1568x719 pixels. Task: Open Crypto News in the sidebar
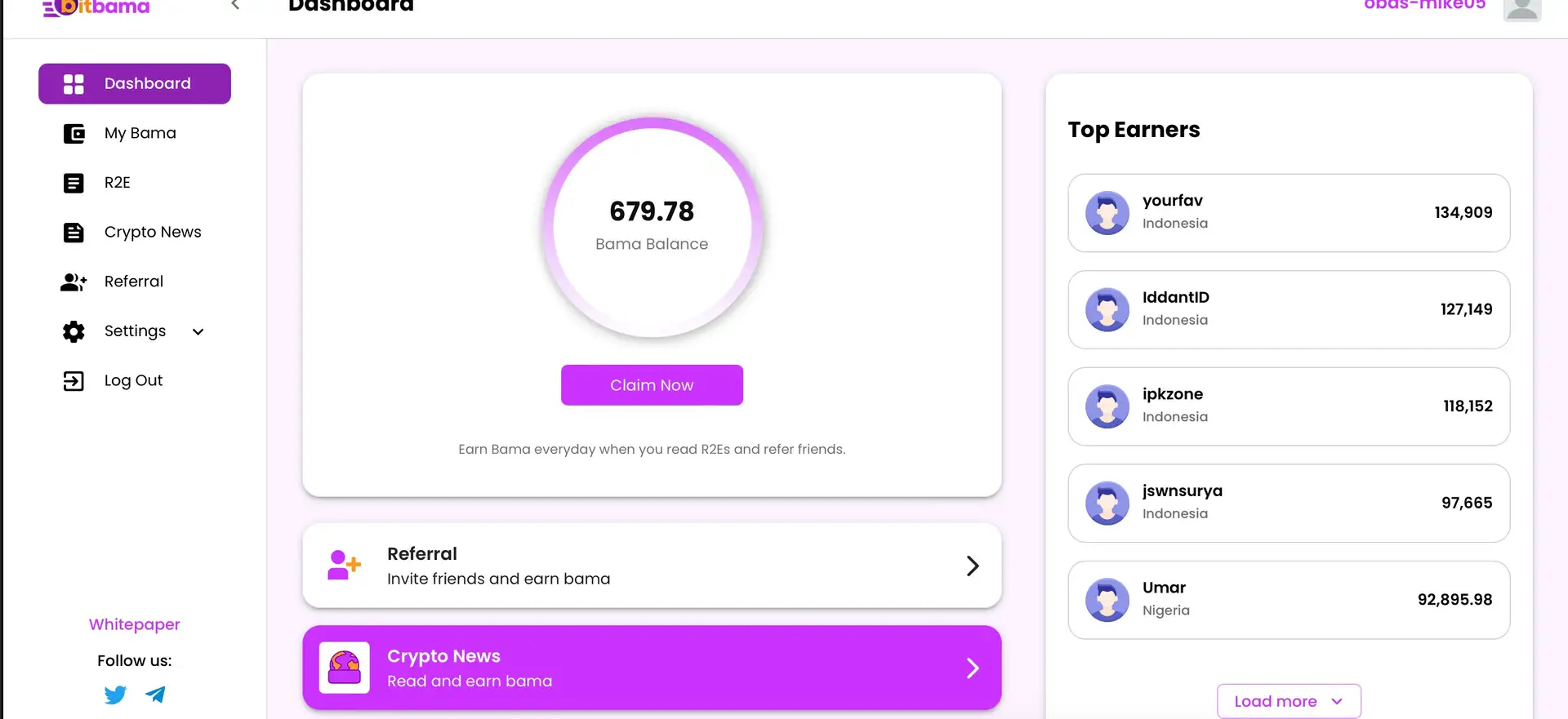click(x=152, y=233)
